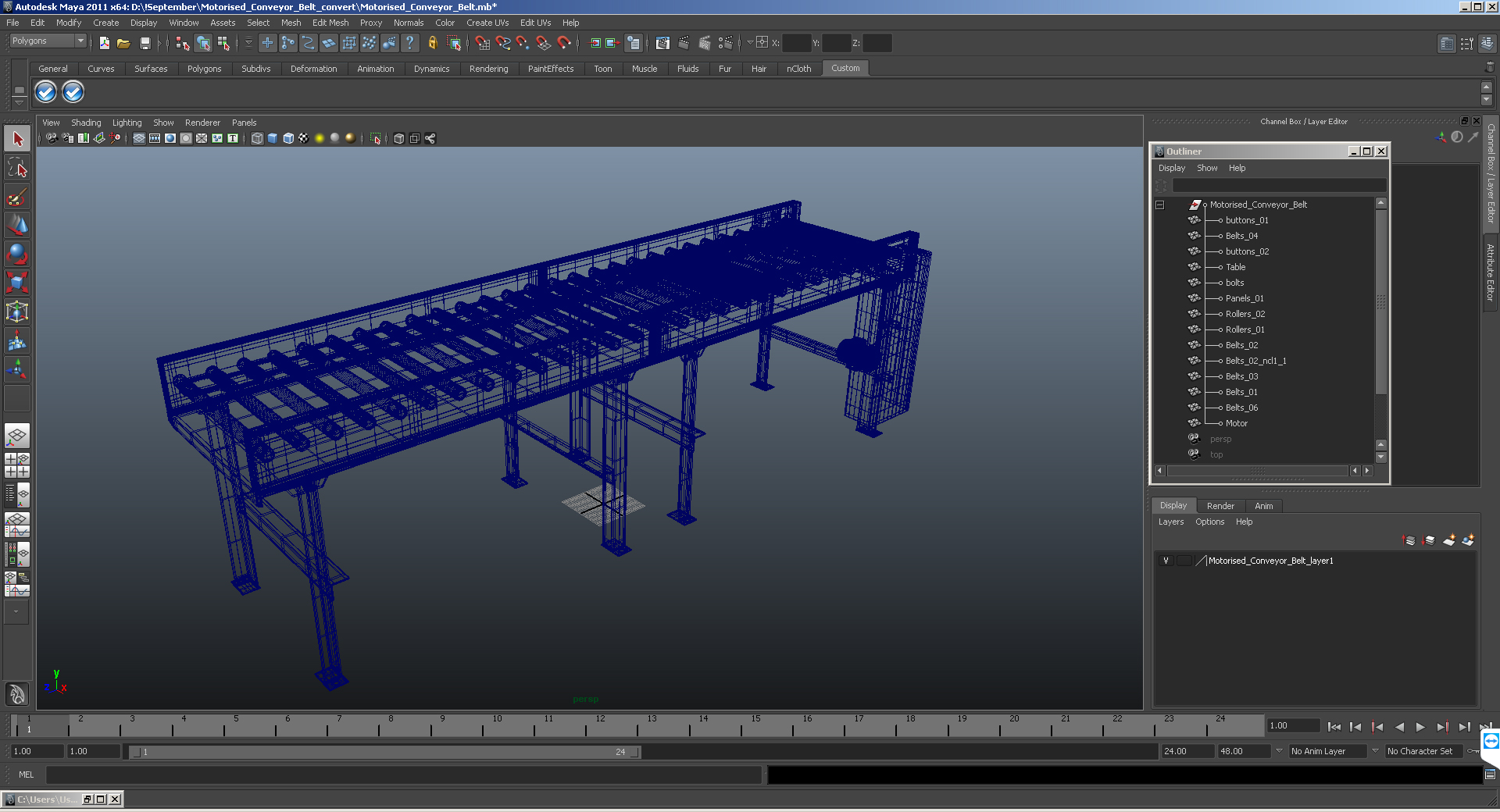The width and height of the screenshot is (1500, 812).
Task: Activate the Rotate tool sphere icon
Action: pos(17,254)
